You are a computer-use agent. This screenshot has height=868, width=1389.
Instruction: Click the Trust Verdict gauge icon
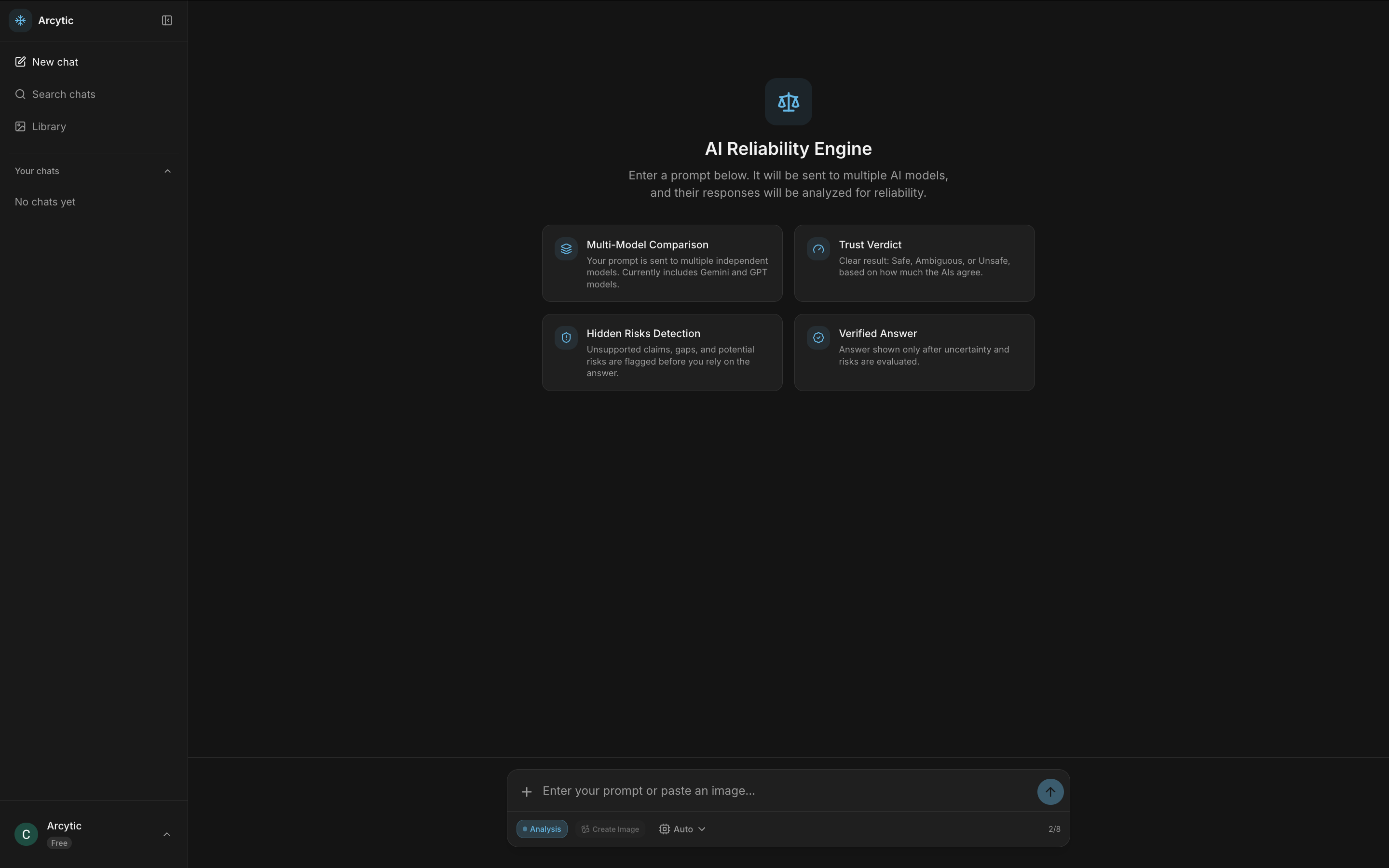point(818,248)
